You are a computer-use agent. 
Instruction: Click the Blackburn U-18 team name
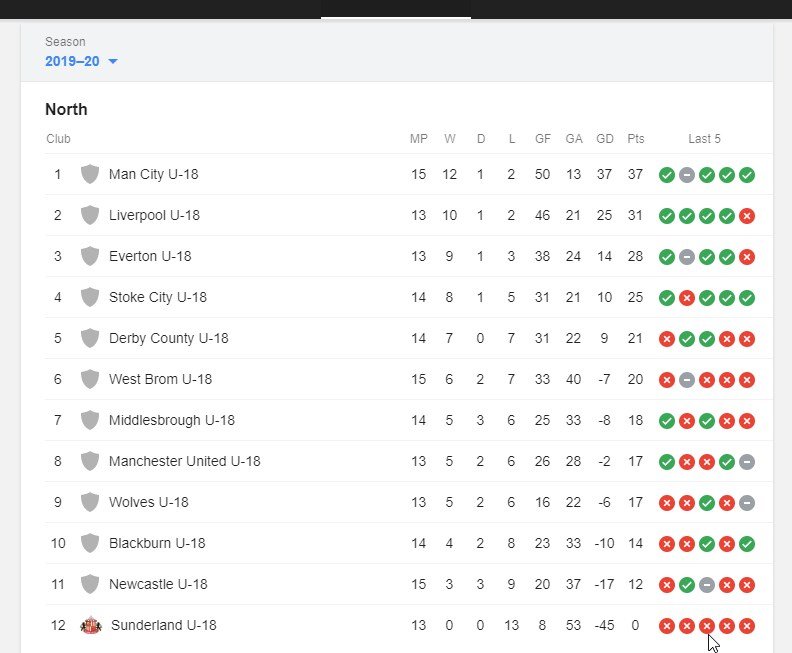point(157,543)
